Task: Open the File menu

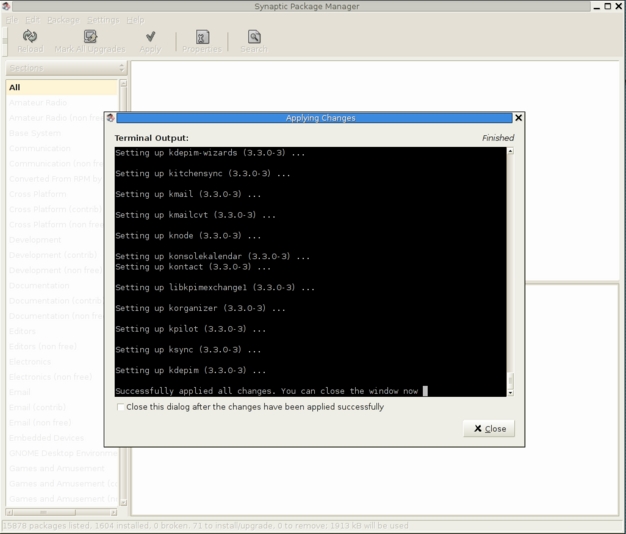Action: (12, 19)
